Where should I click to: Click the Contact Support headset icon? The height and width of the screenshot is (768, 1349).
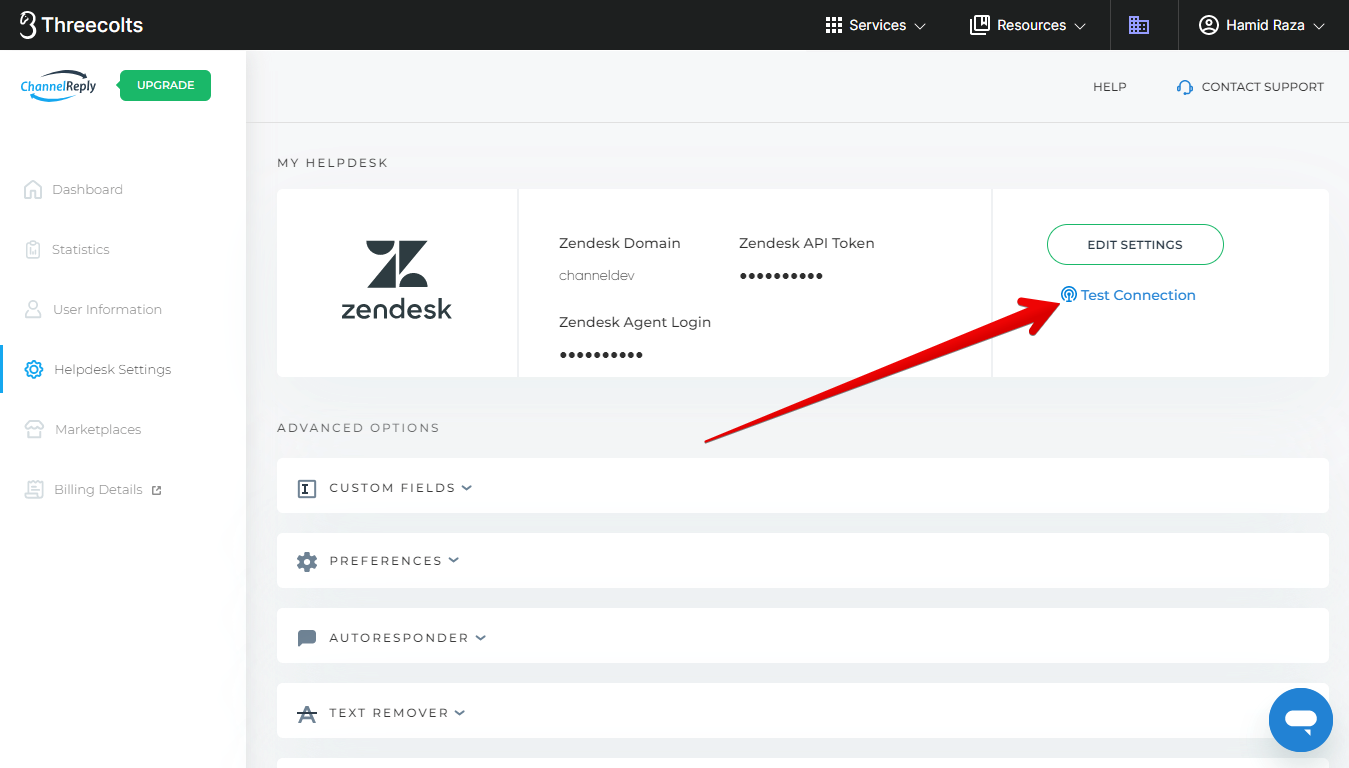pyautogui.click(x=1185, y=87)
